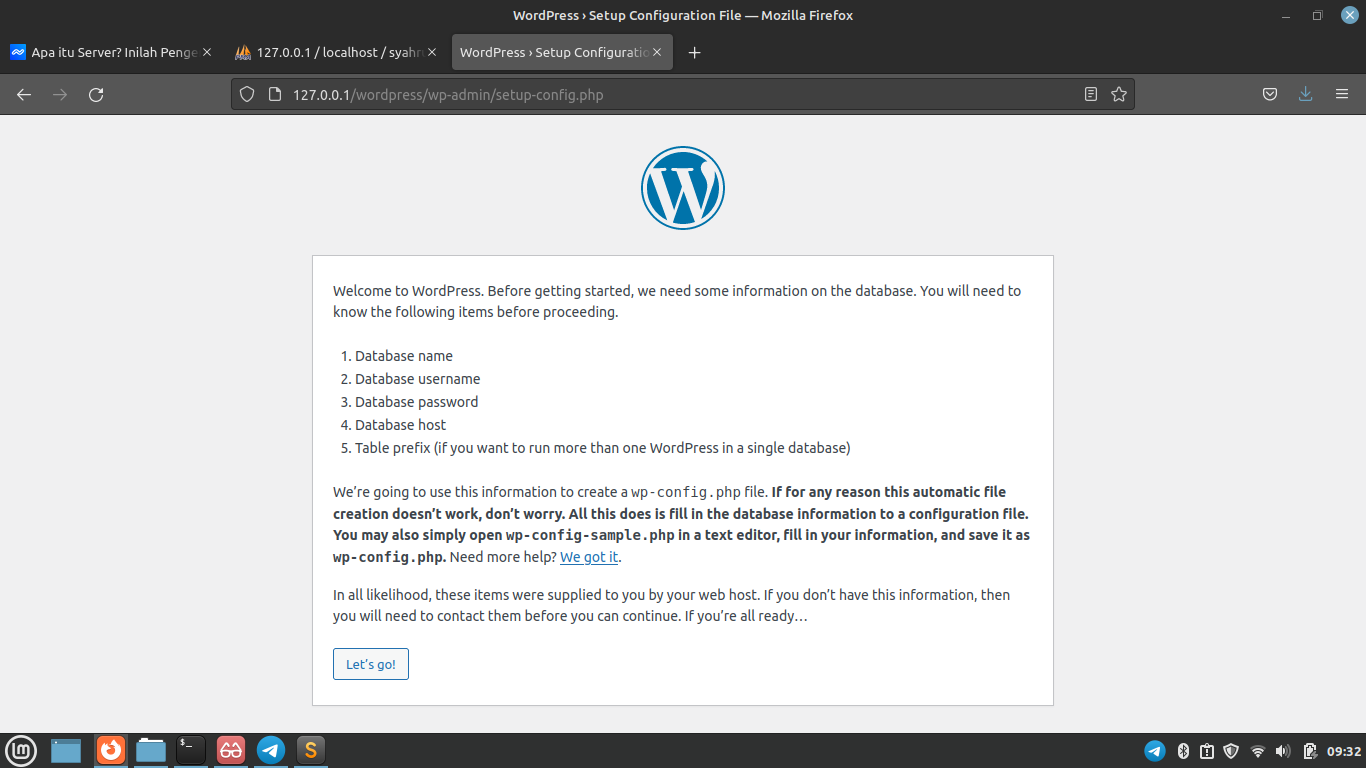Screen dimensions: 1366x768
Task: Click the show desktop icon in the taskbar
Action: (x=66, y=750)
